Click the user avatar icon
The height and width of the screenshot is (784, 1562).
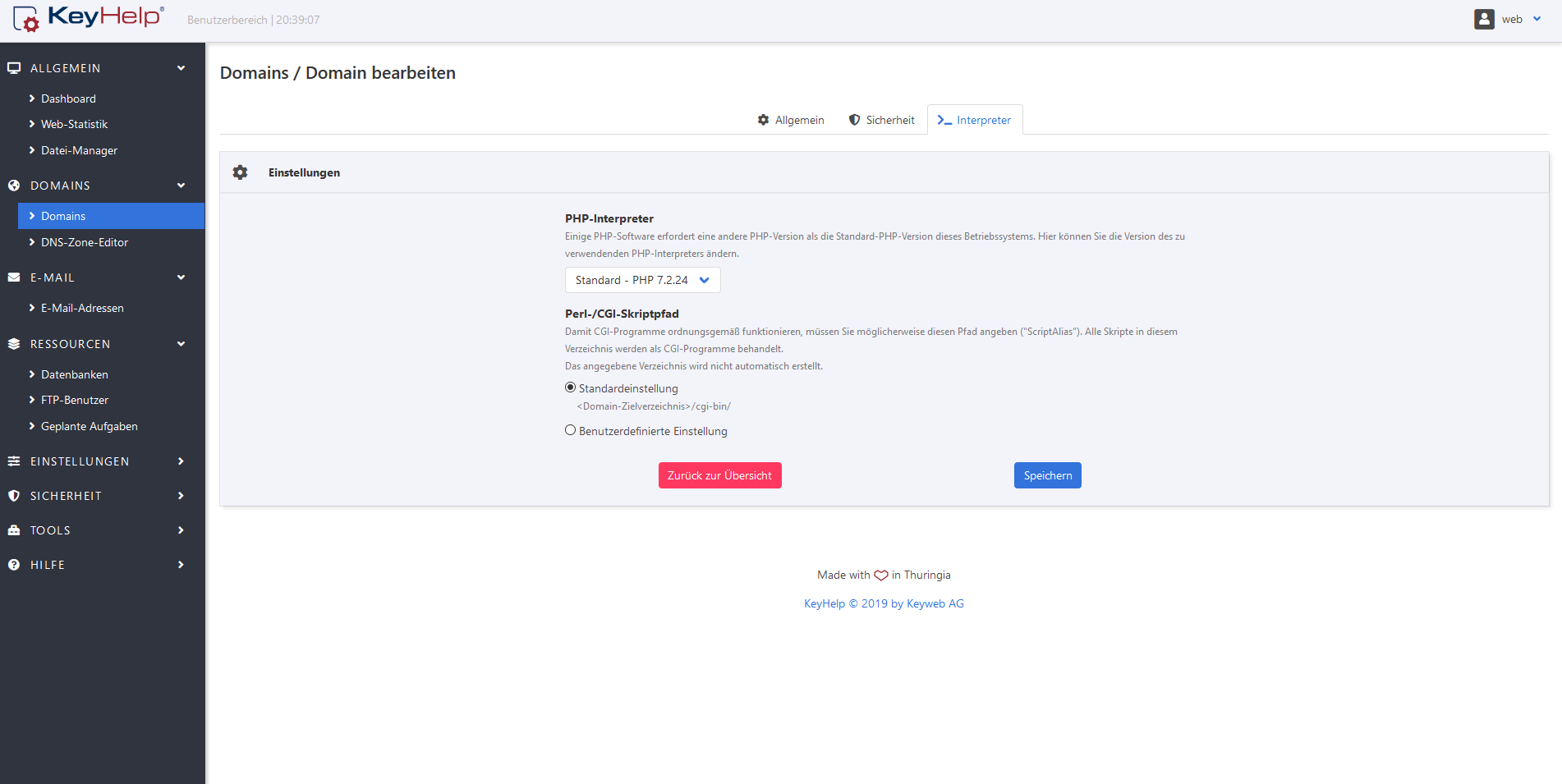tap(1483, 20)
